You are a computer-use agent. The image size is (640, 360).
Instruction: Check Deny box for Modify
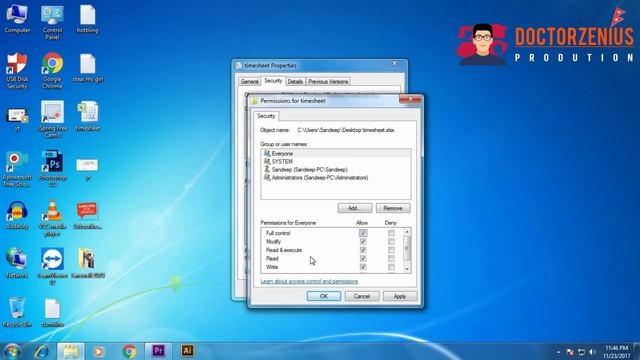[391, 242]
